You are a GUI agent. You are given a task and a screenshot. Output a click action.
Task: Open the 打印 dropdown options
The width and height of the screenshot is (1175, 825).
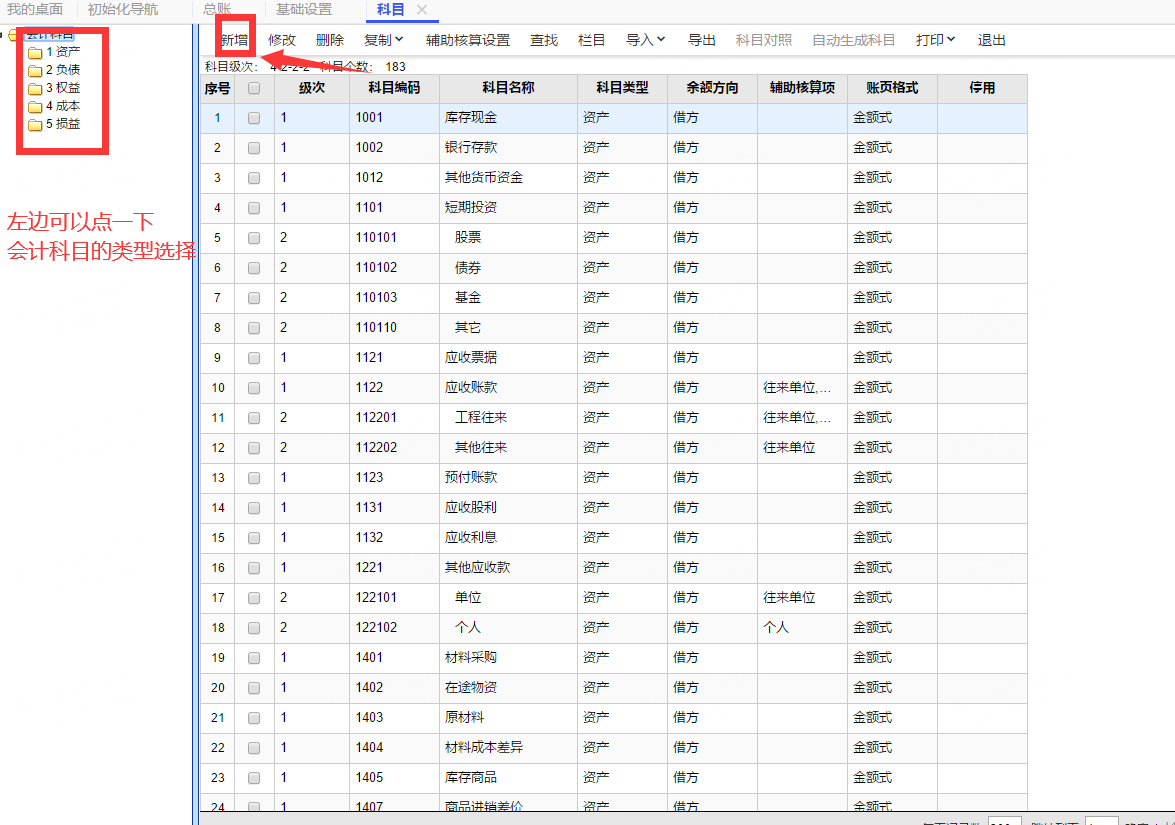click(x=935, y=40)
